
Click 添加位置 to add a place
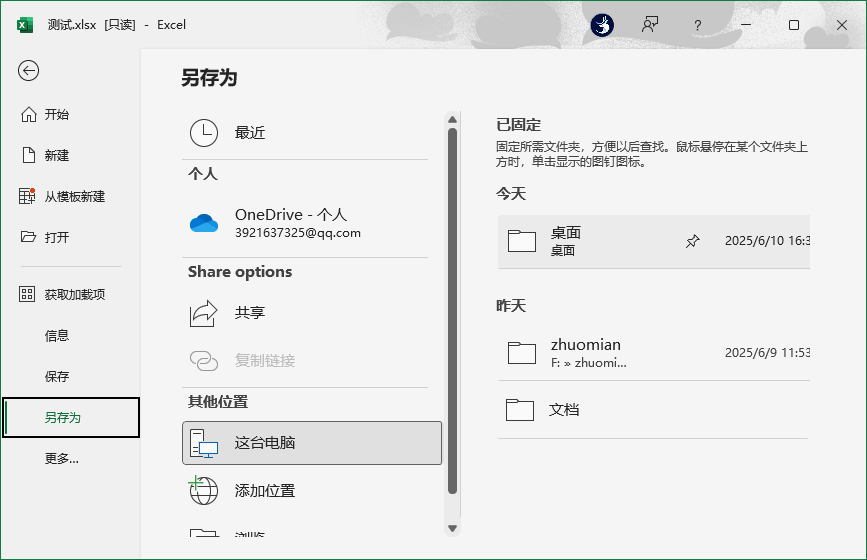(x=312, y=490)
